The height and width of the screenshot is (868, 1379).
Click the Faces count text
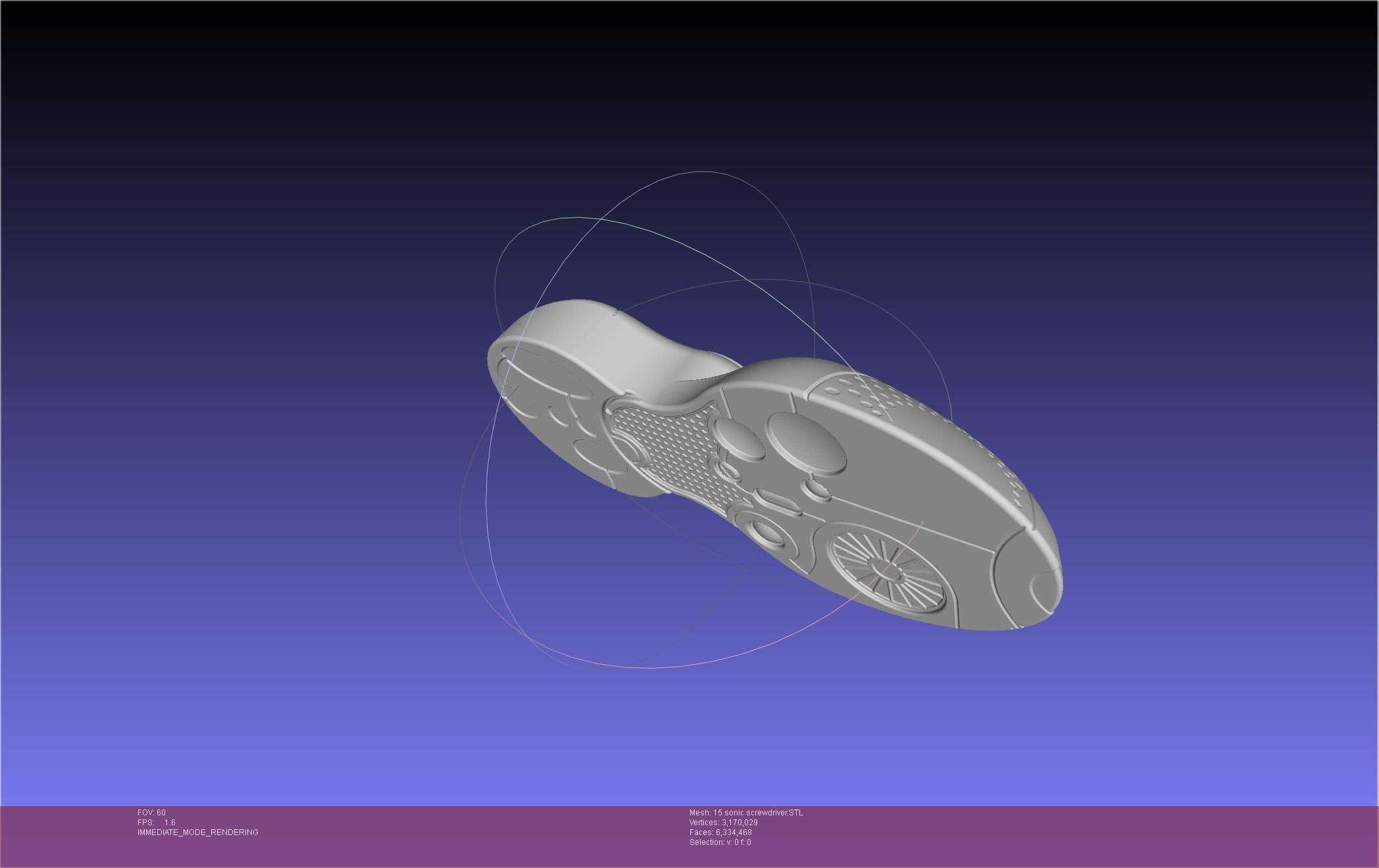(720, 832)
